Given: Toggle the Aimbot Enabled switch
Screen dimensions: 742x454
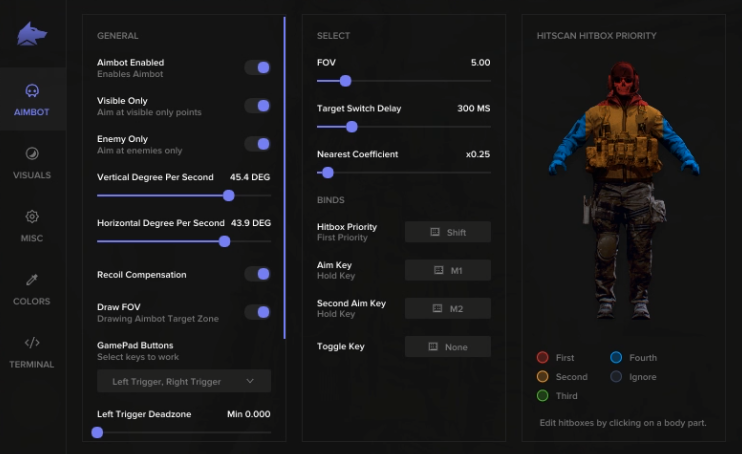Looking at the screenshot, I should click(x=258, y=68).
